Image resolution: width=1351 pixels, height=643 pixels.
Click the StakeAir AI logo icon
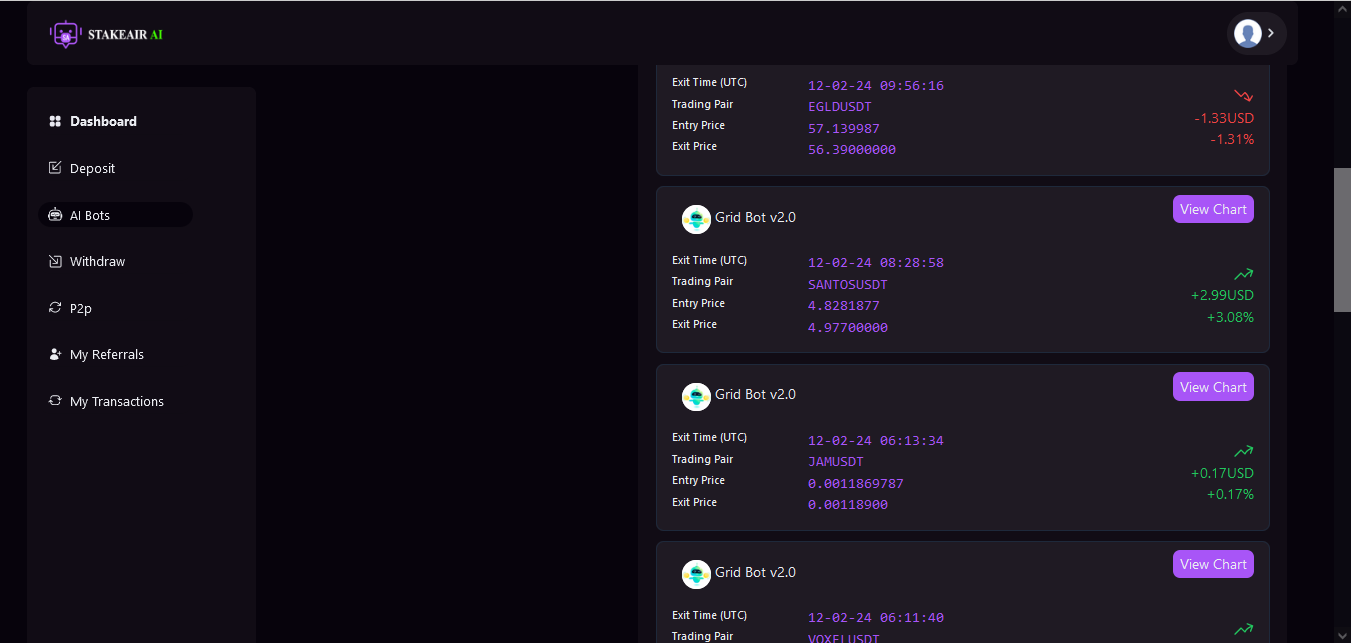[65, 34]
